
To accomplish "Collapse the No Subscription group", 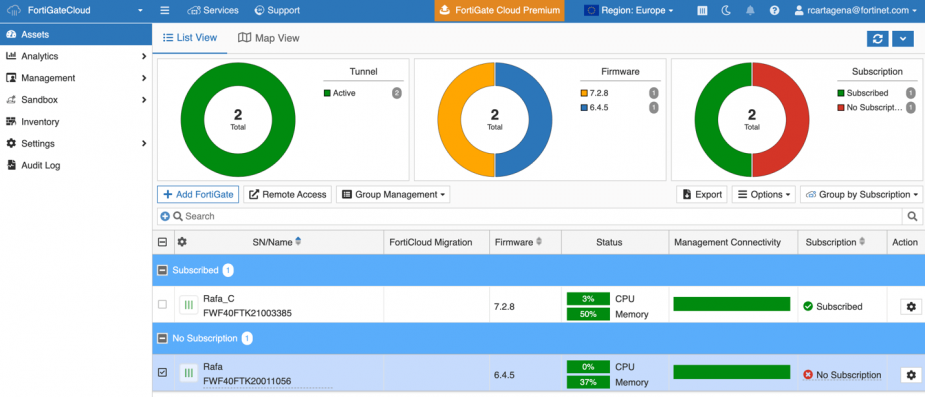I will [x=162, y=339].
